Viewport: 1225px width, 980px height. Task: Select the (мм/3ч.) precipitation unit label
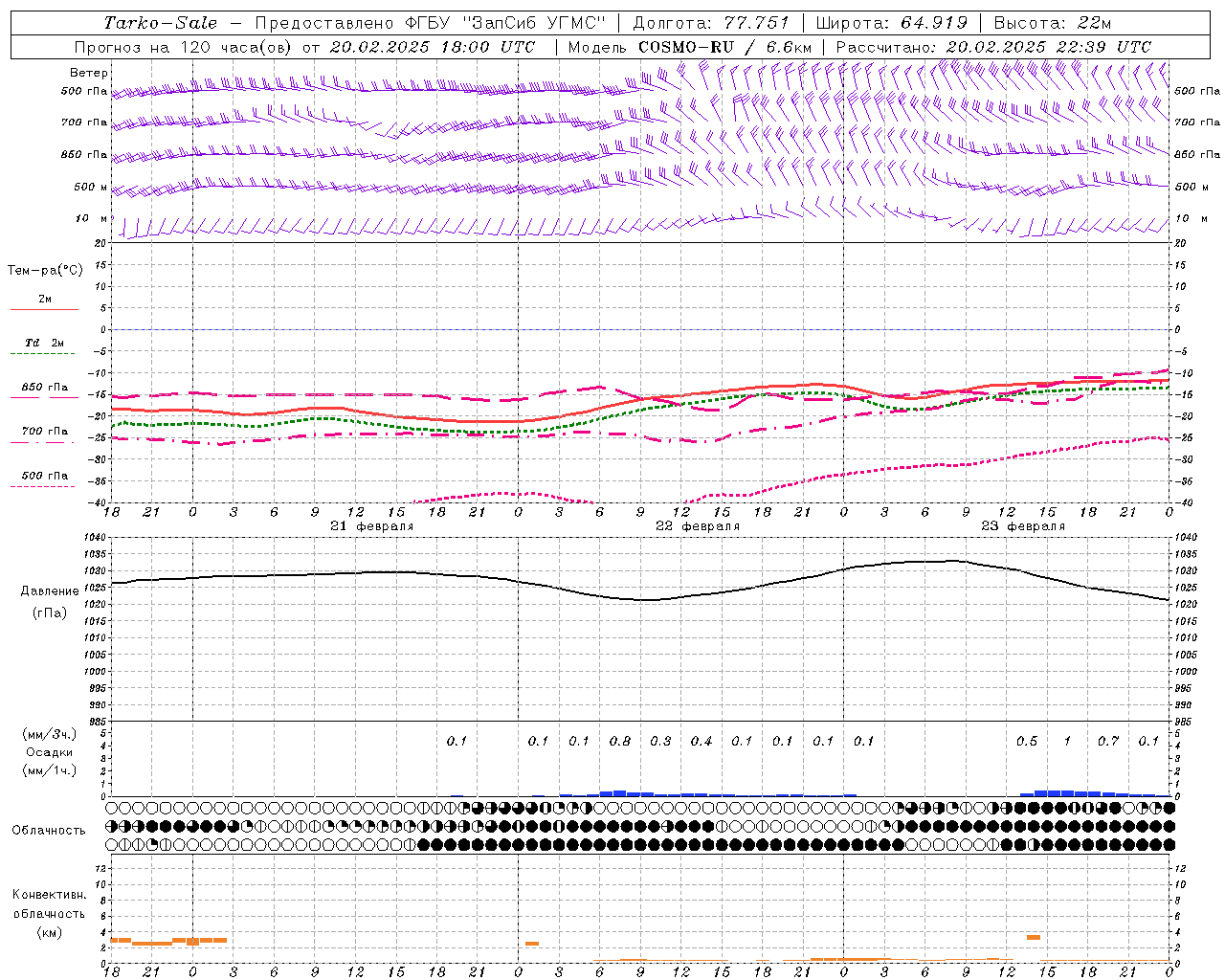(x=50, y=734)
